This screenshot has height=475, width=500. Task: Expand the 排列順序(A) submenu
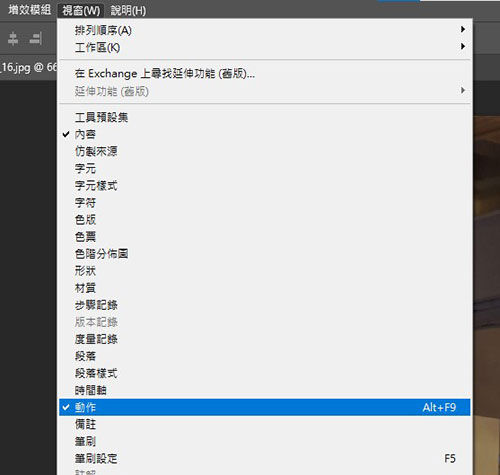tap(264, 30)
